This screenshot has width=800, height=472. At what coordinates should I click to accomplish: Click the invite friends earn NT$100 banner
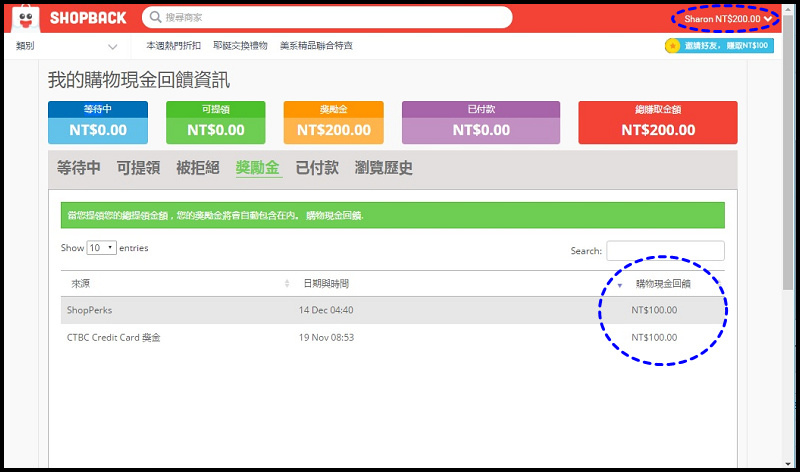719,45
